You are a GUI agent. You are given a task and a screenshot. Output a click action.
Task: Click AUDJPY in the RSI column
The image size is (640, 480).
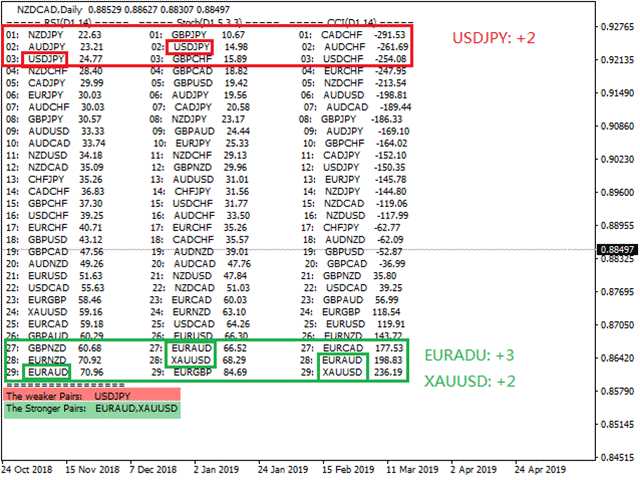pos(47,47)
